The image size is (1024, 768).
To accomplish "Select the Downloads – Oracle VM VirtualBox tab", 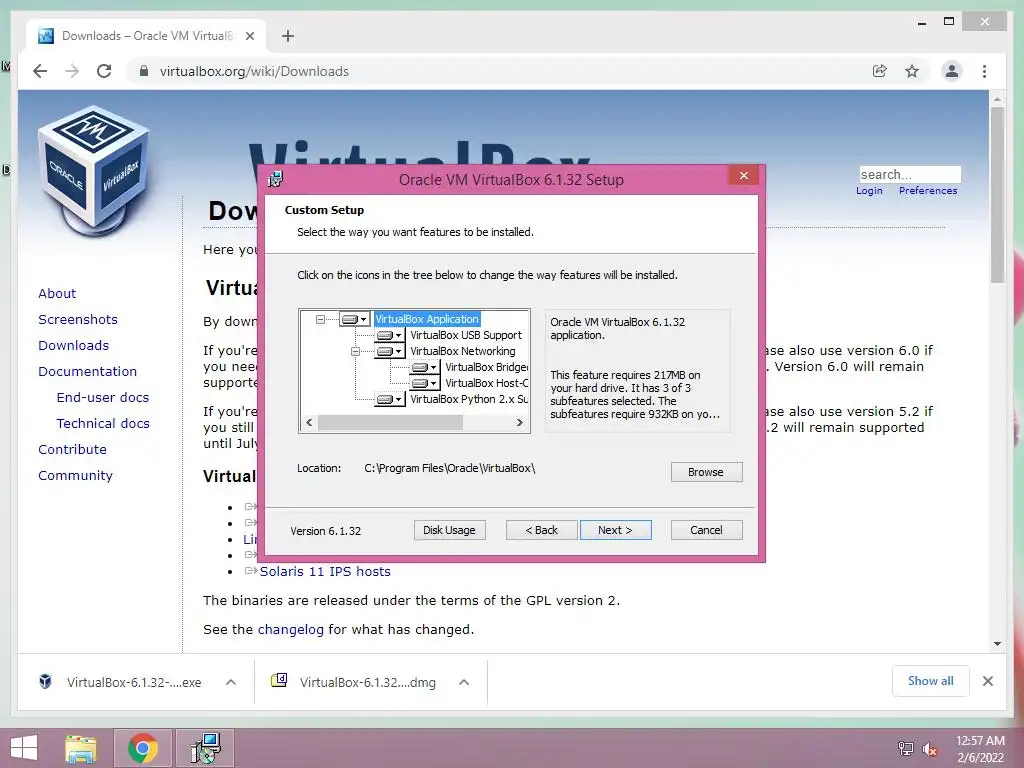I will (x=146, y=36).
